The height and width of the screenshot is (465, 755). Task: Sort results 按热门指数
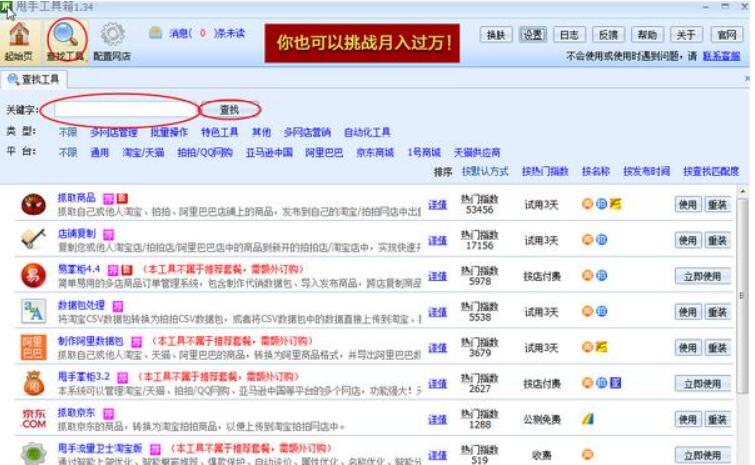[545, 171]
